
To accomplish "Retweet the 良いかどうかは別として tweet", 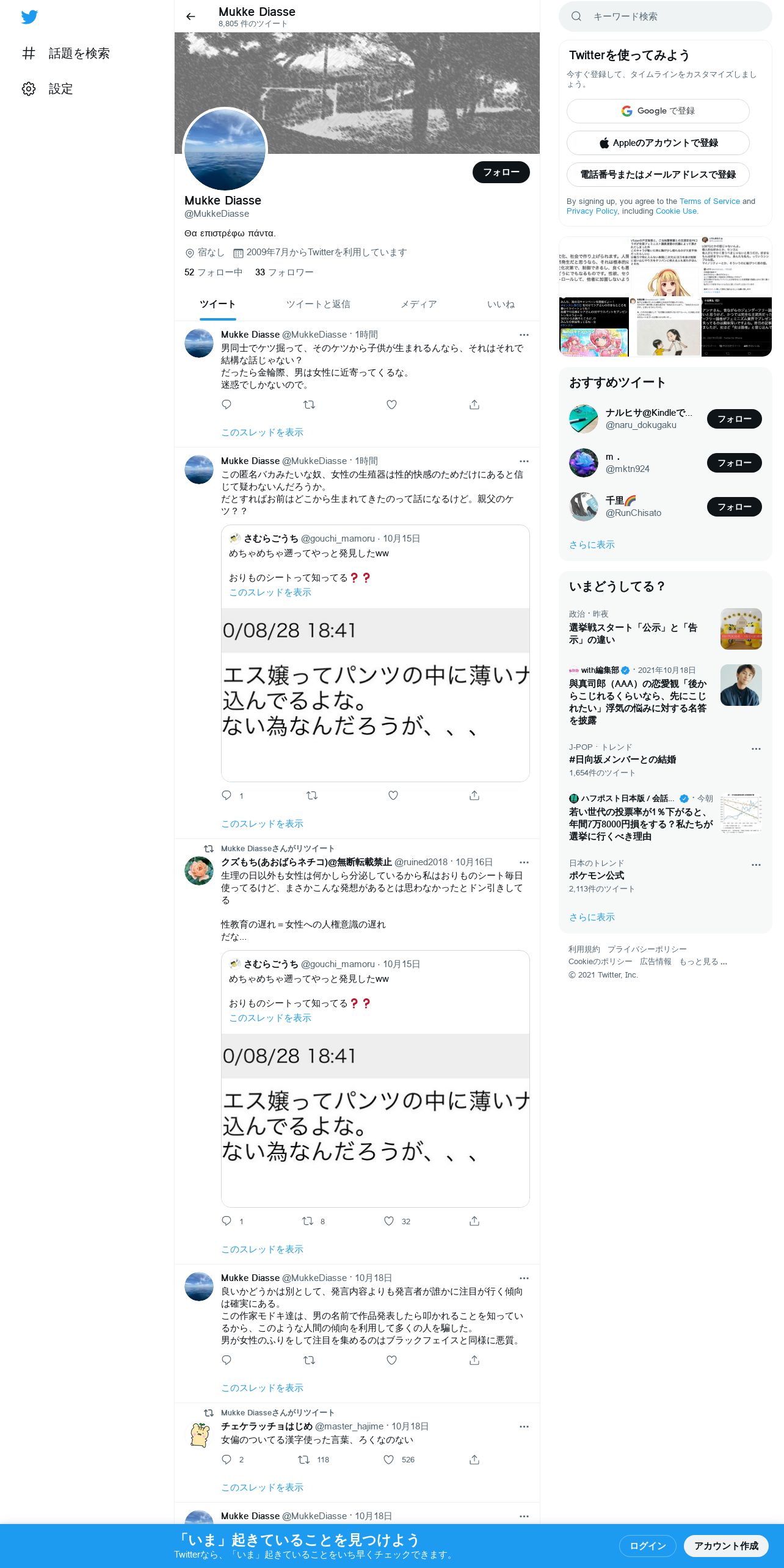I will coord(310,1360).
